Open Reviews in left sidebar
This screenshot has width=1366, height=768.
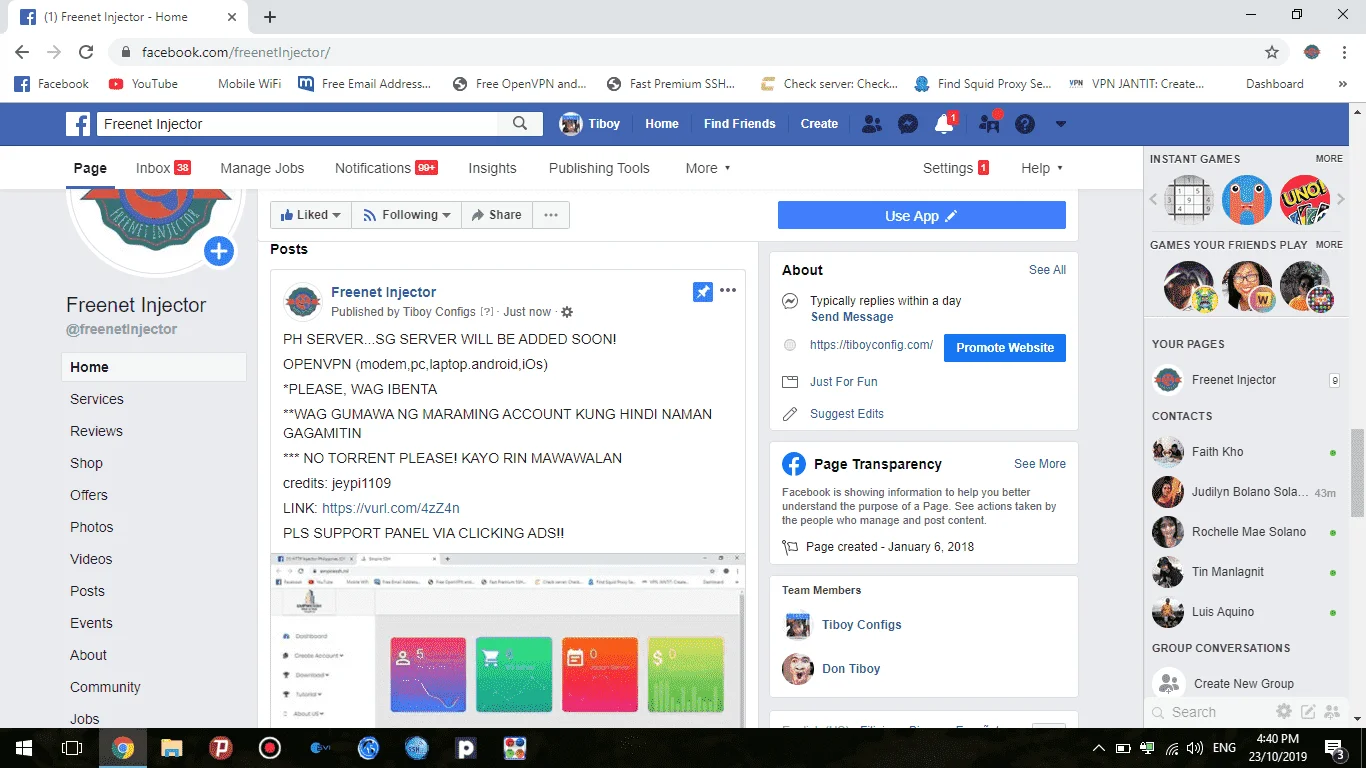point(96,431)
